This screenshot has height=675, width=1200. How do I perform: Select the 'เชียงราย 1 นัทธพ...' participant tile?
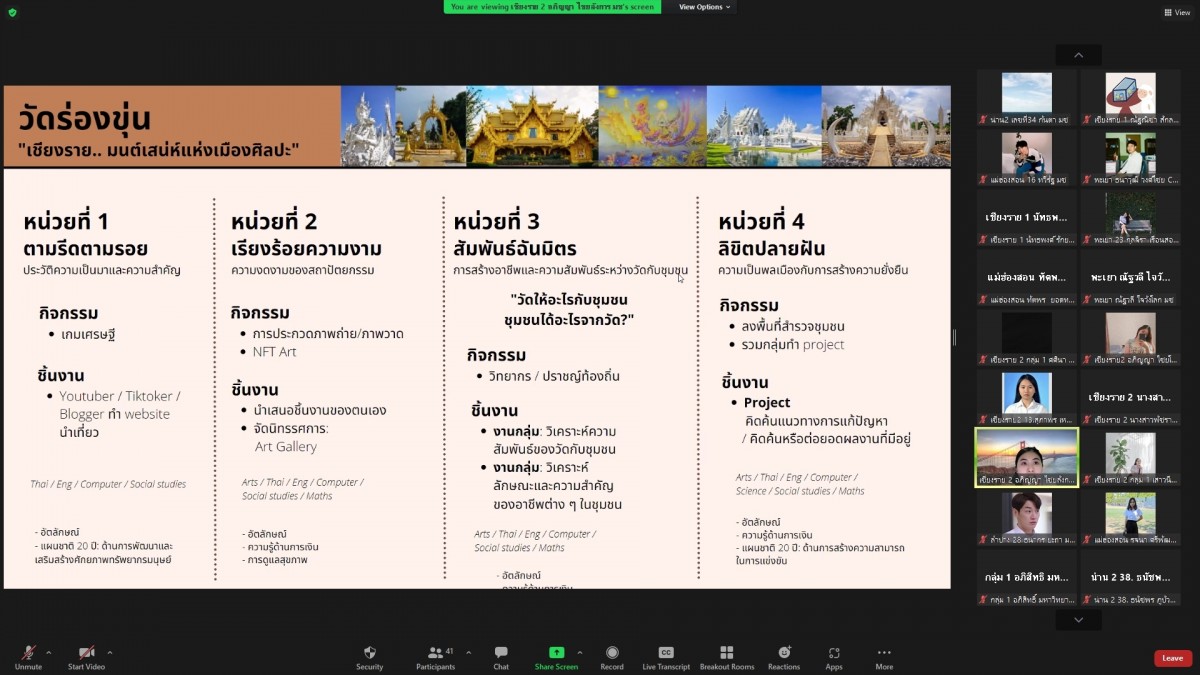1027,217
